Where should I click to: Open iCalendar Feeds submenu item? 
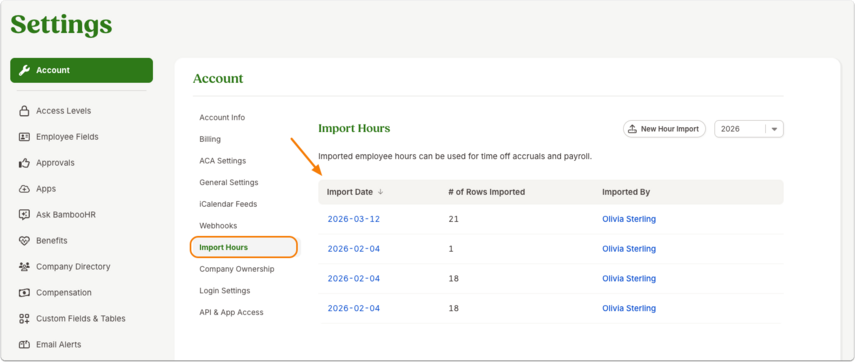[228, 204]
